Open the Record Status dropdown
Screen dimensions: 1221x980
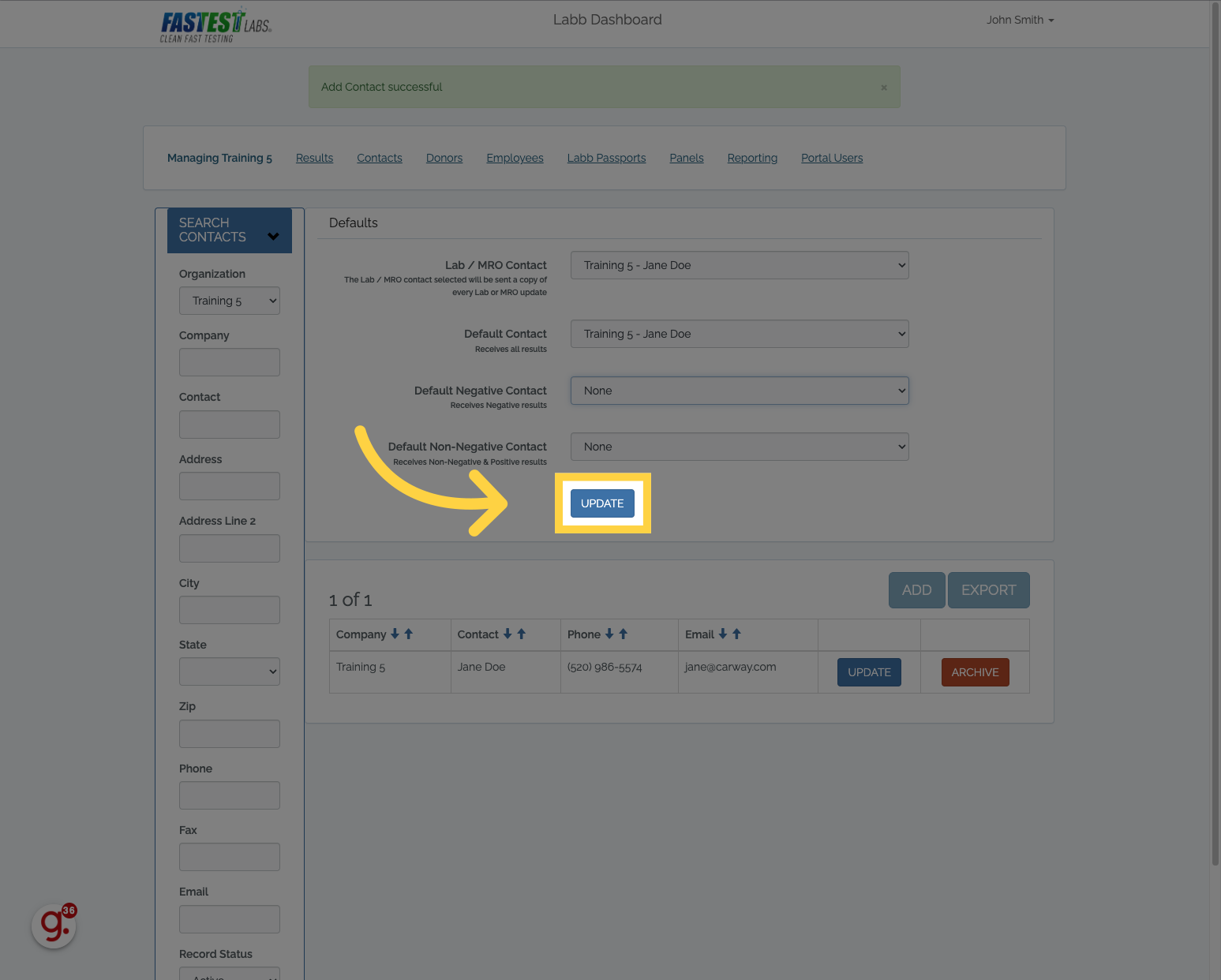tap(230, 974)
